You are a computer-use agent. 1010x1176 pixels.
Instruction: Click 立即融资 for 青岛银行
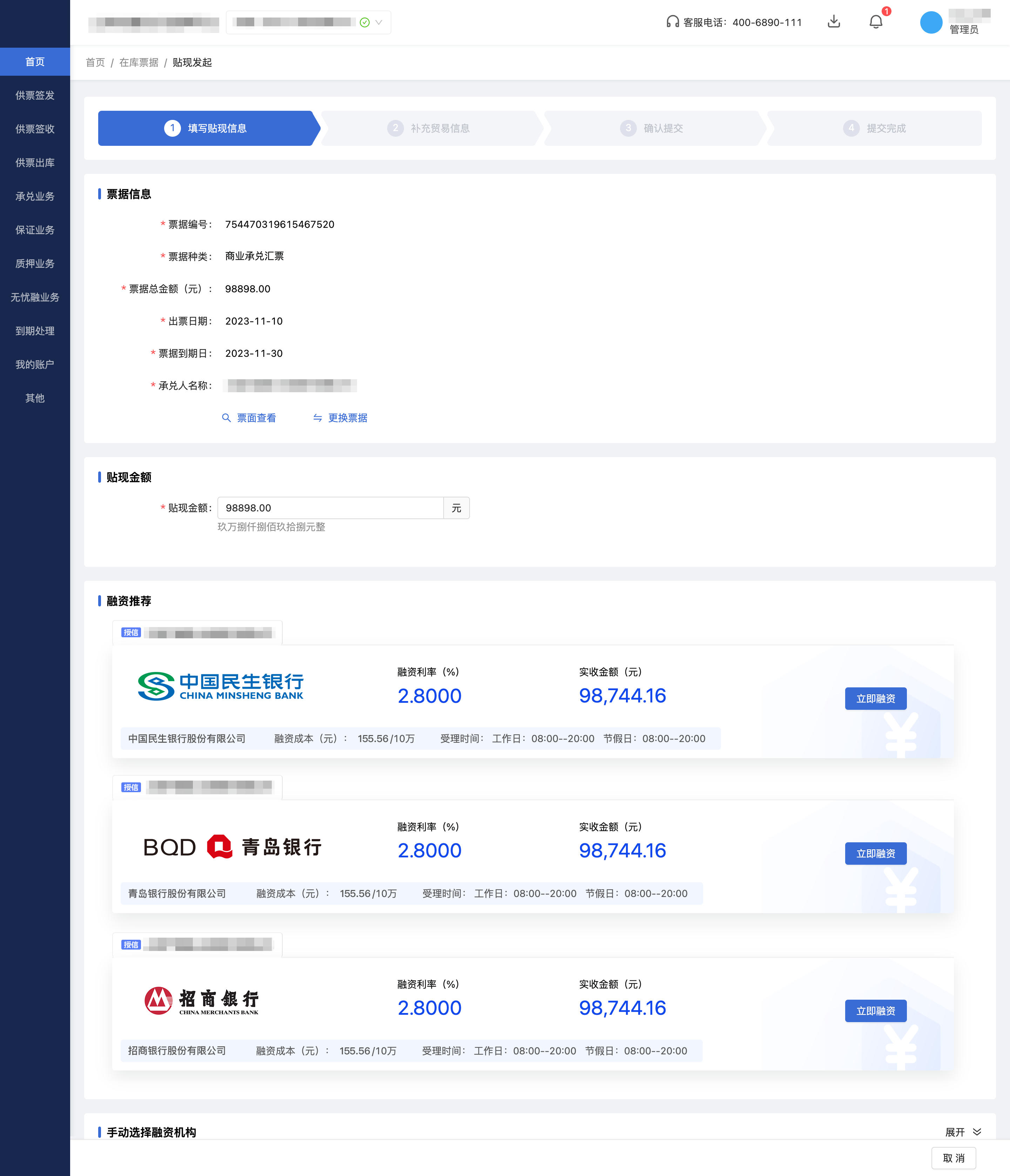[875, 854]
